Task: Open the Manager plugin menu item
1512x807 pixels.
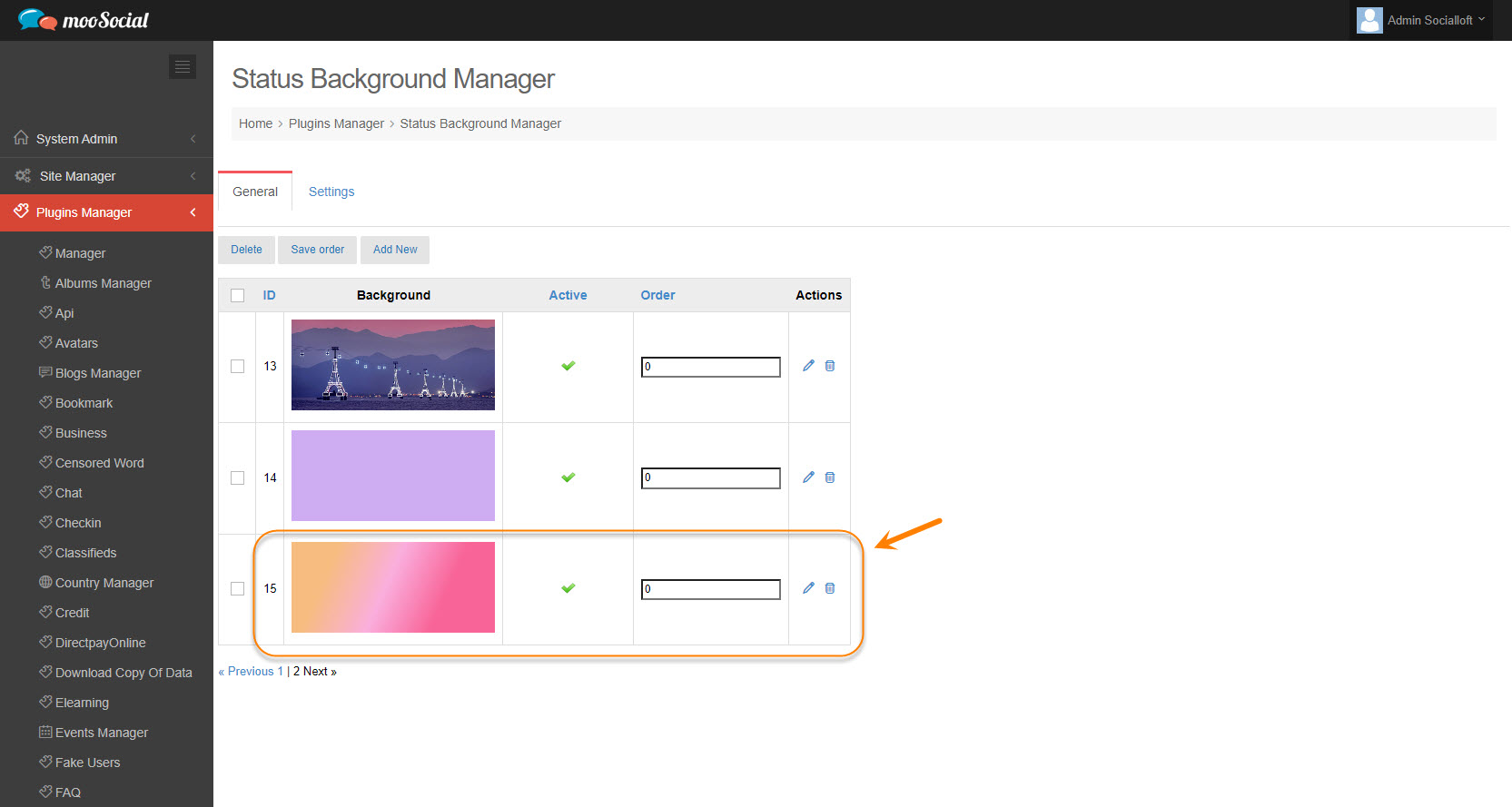Action: [80, 253]
